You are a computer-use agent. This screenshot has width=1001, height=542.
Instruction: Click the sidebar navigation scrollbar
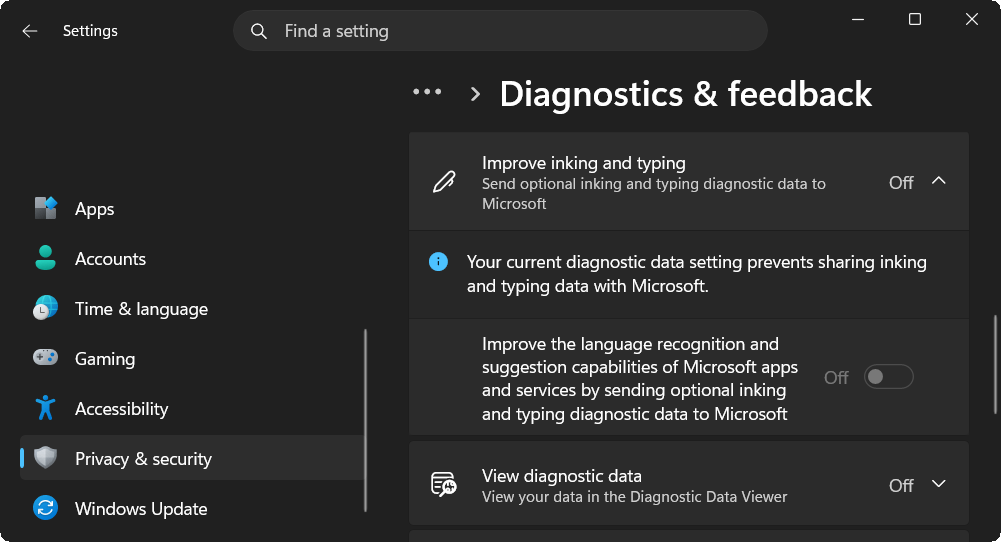click(366, 420)
